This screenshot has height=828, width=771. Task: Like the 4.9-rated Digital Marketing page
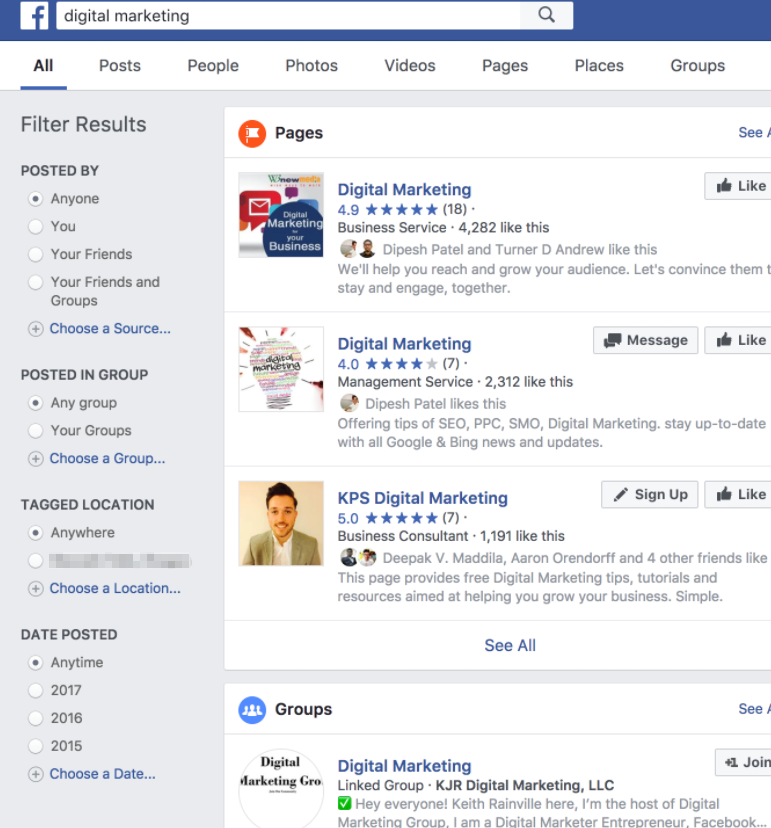[738, 186]
